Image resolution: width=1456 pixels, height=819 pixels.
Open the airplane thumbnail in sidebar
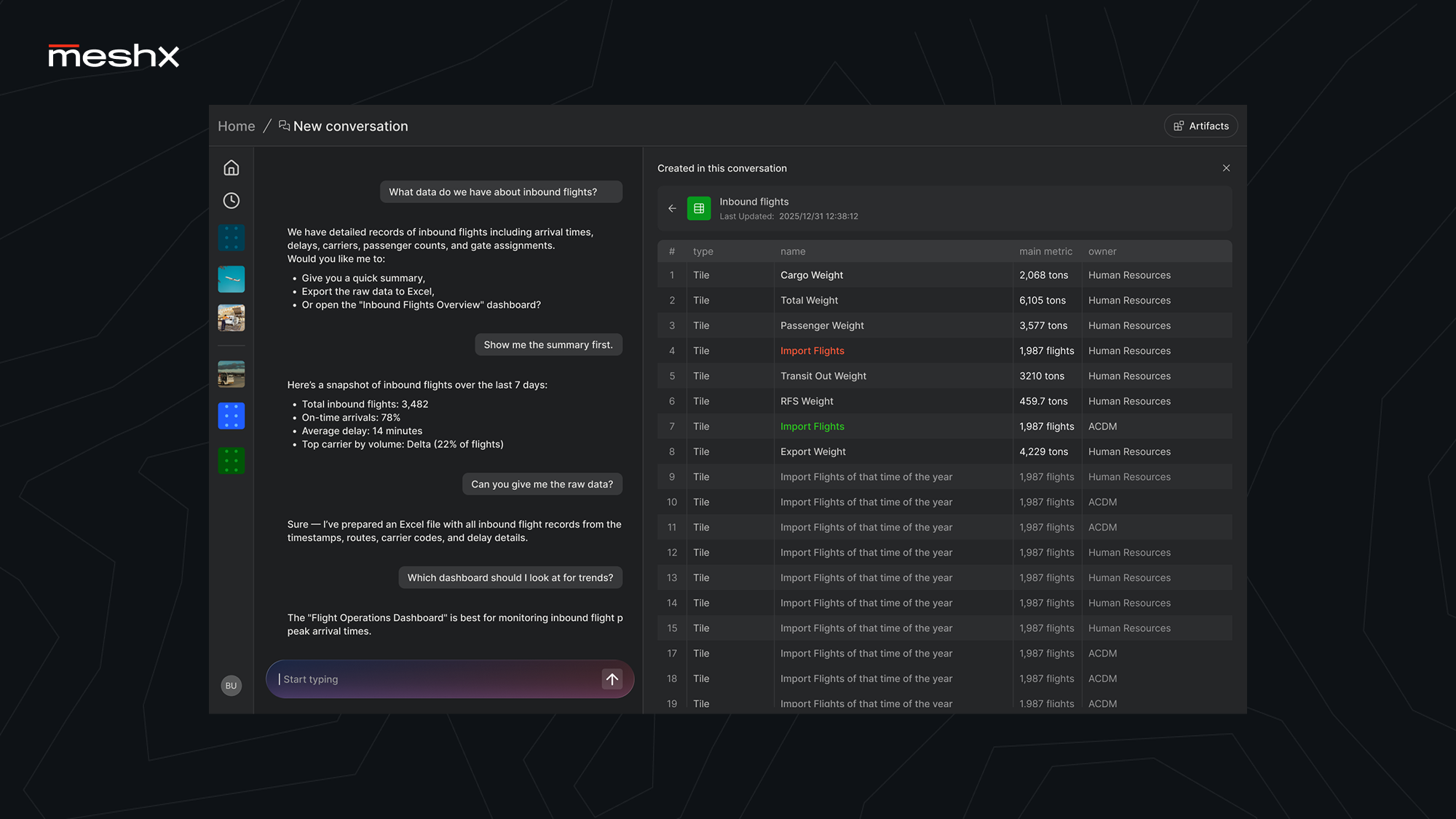tap(231, 279)
